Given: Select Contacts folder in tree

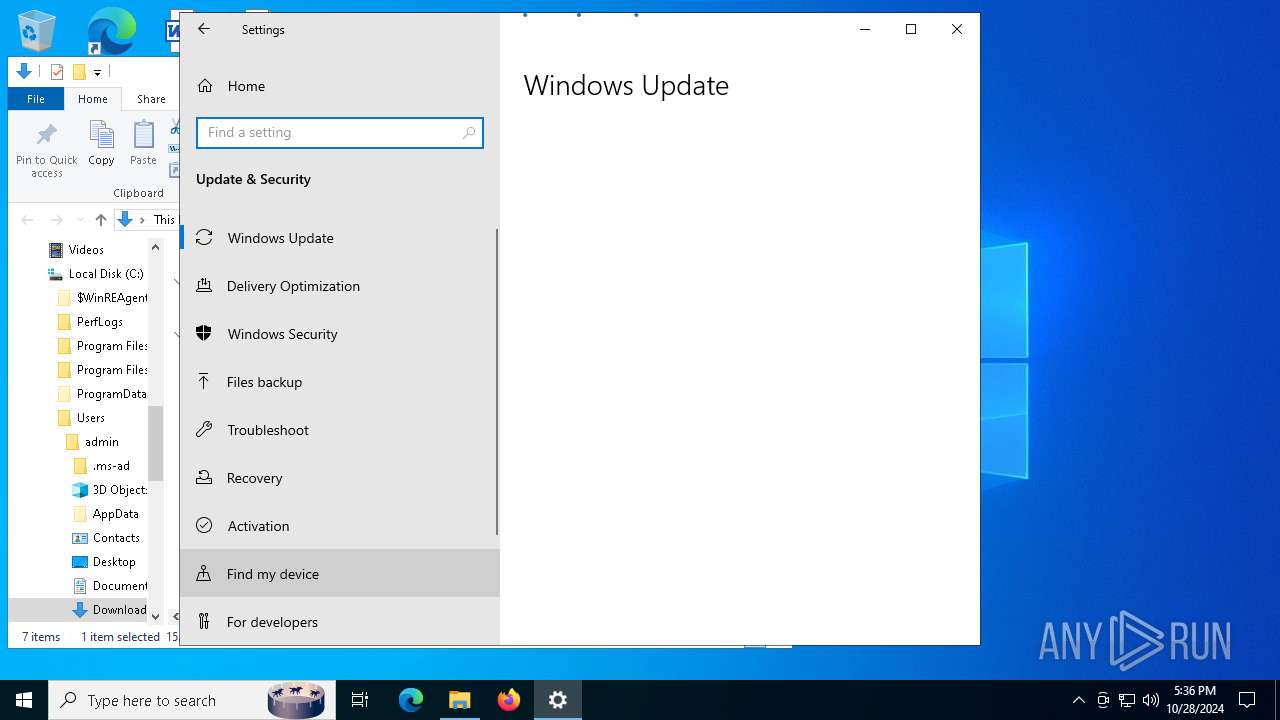Looking at the screenshot, I should (x=106, y=538).
